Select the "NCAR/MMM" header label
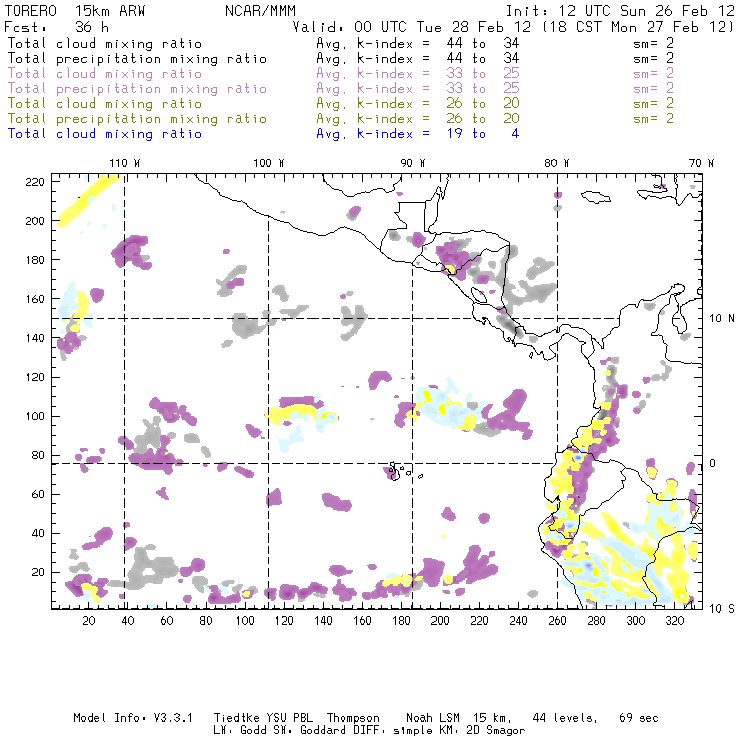The width and height of the screenshot is (740, 740). (x=260, y=11)
